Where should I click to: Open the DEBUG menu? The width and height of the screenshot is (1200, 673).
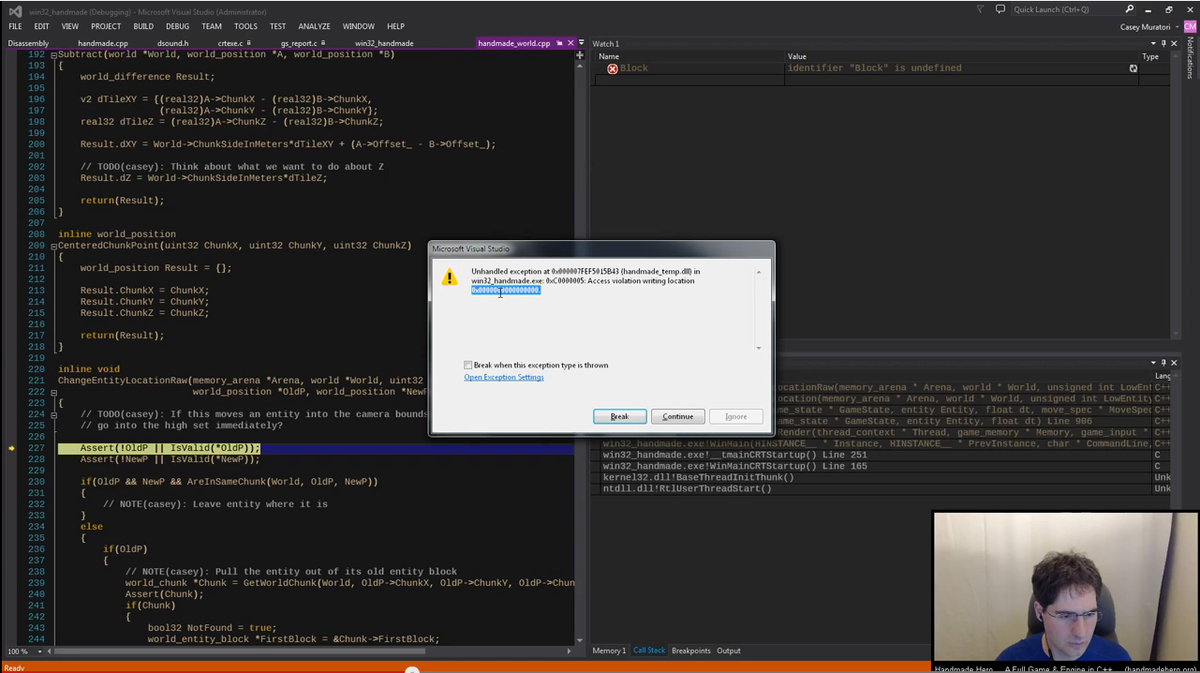point(178,27)
